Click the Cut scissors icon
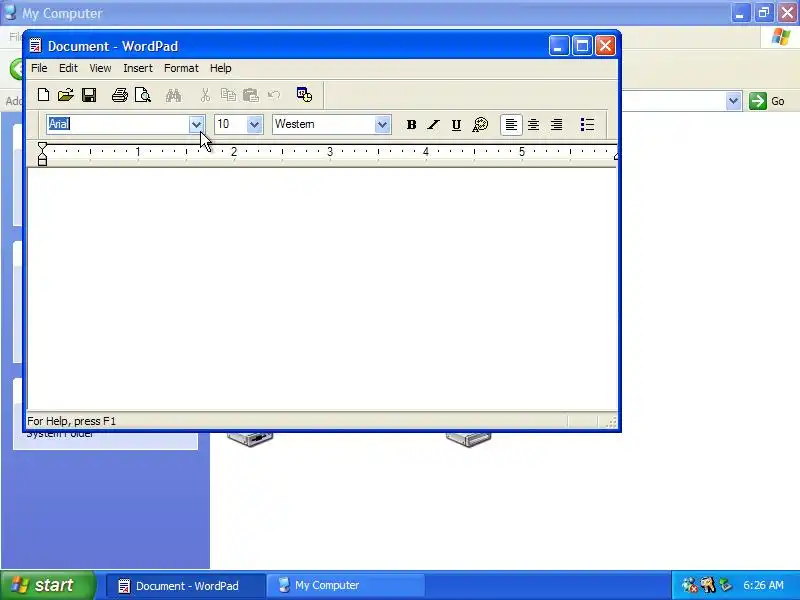800x600 pixels. coord(205,95)
